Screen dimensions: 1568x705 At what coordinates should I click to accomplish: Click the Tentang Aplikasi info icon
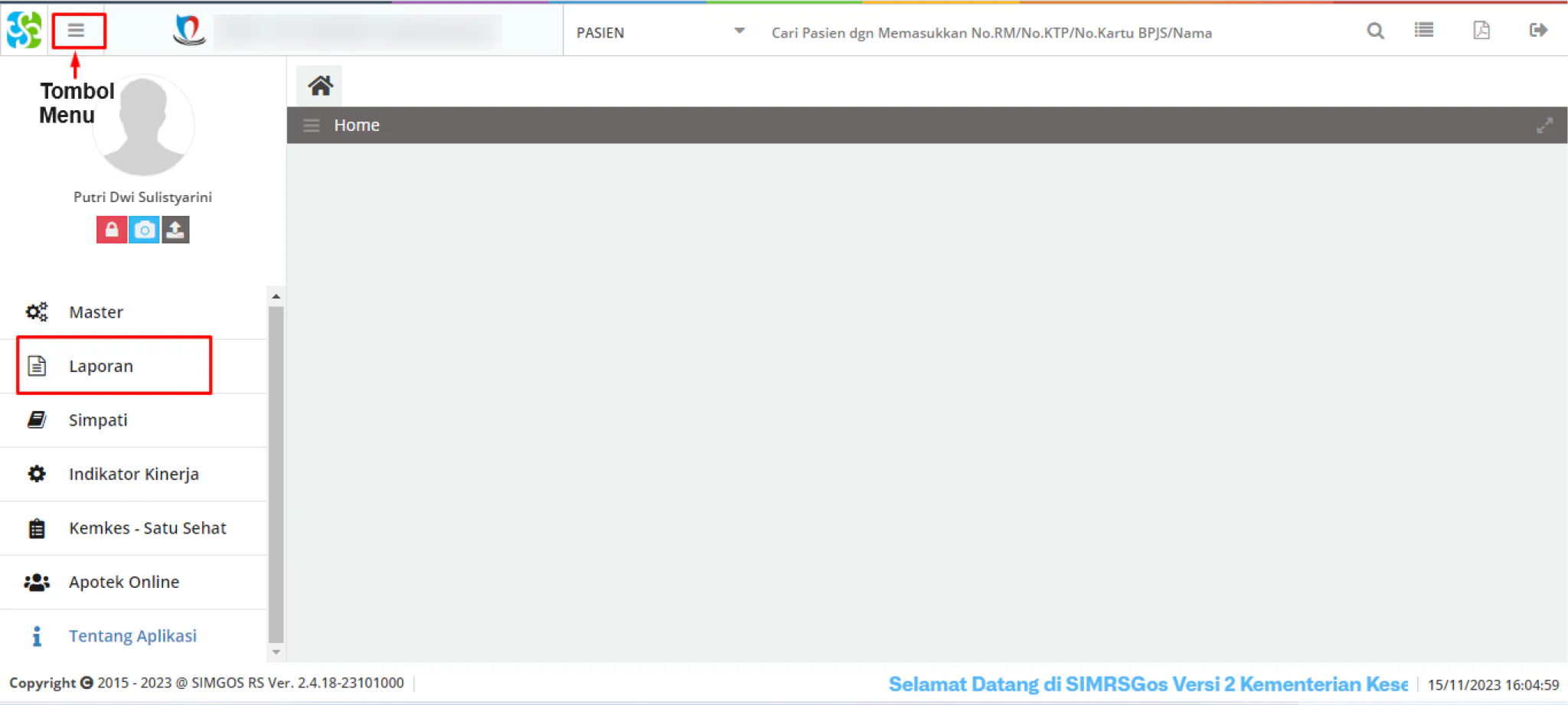point(37,636)
